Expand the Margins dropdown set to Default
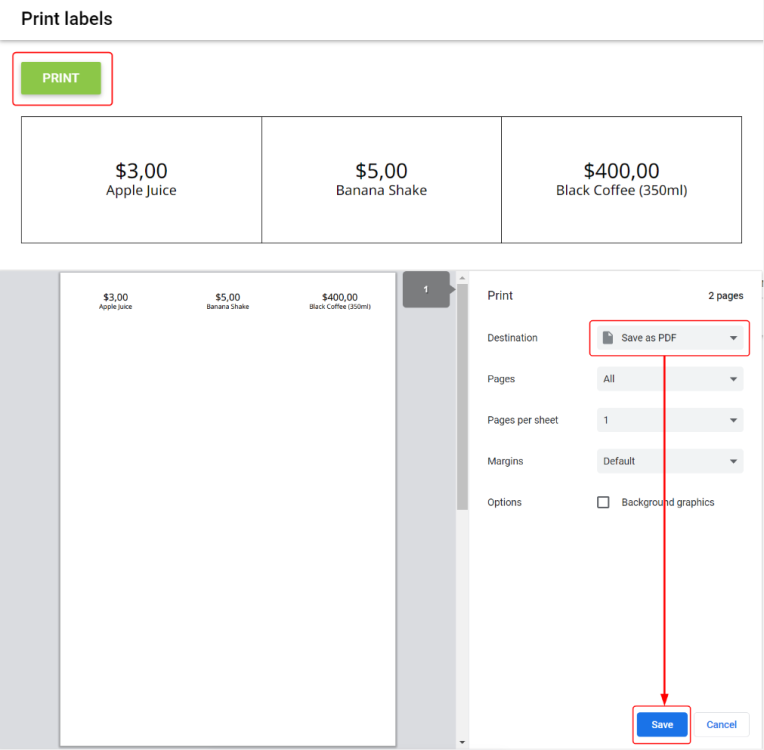The height and width of the screenshot is (750, 764). tap(670, 461)
